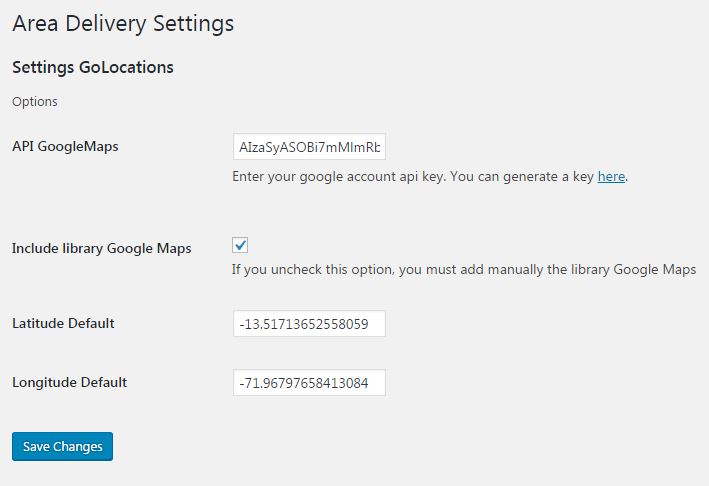Screen dimensions: 709x486
Task: Click the API GoogleMaps key input field
Action: pyautogui.click(x=309, y=146)
